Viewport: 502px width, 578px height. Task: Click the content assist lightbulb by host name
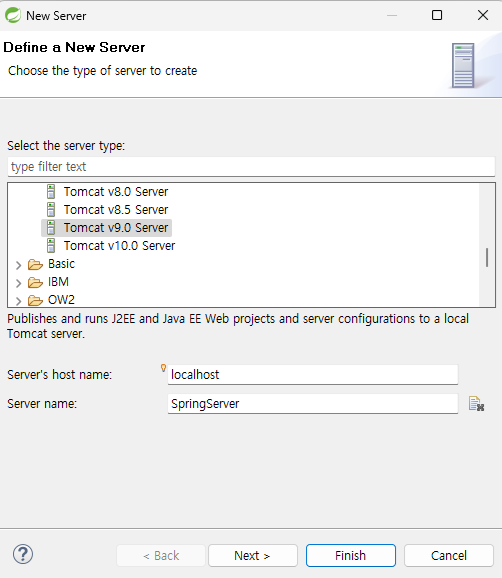point(163,368)
